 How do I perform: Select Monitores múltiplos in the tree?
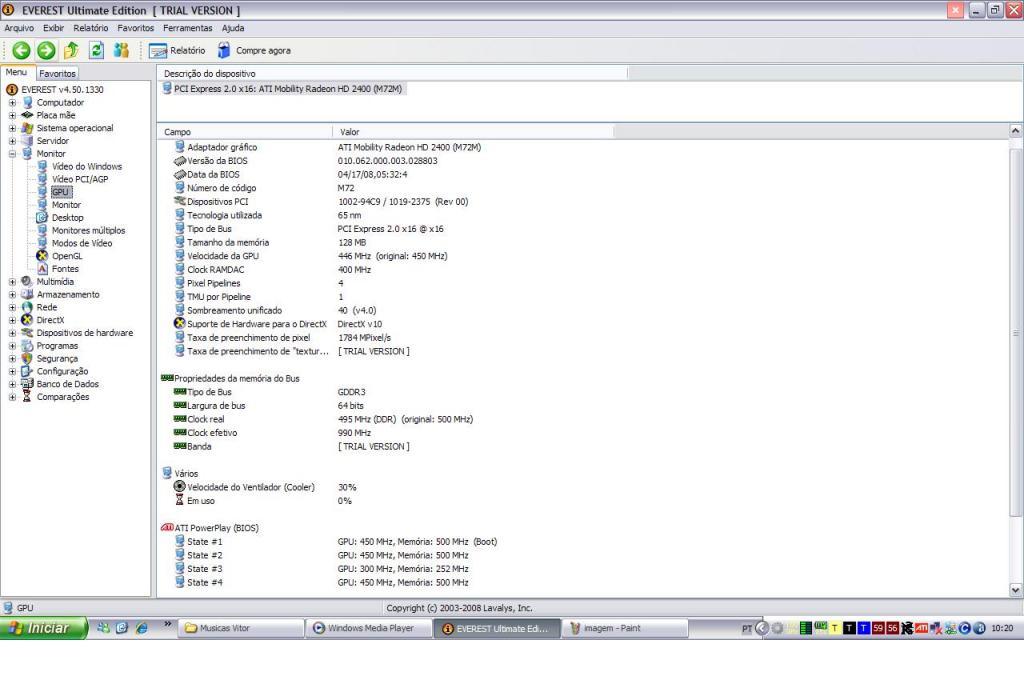88,231
